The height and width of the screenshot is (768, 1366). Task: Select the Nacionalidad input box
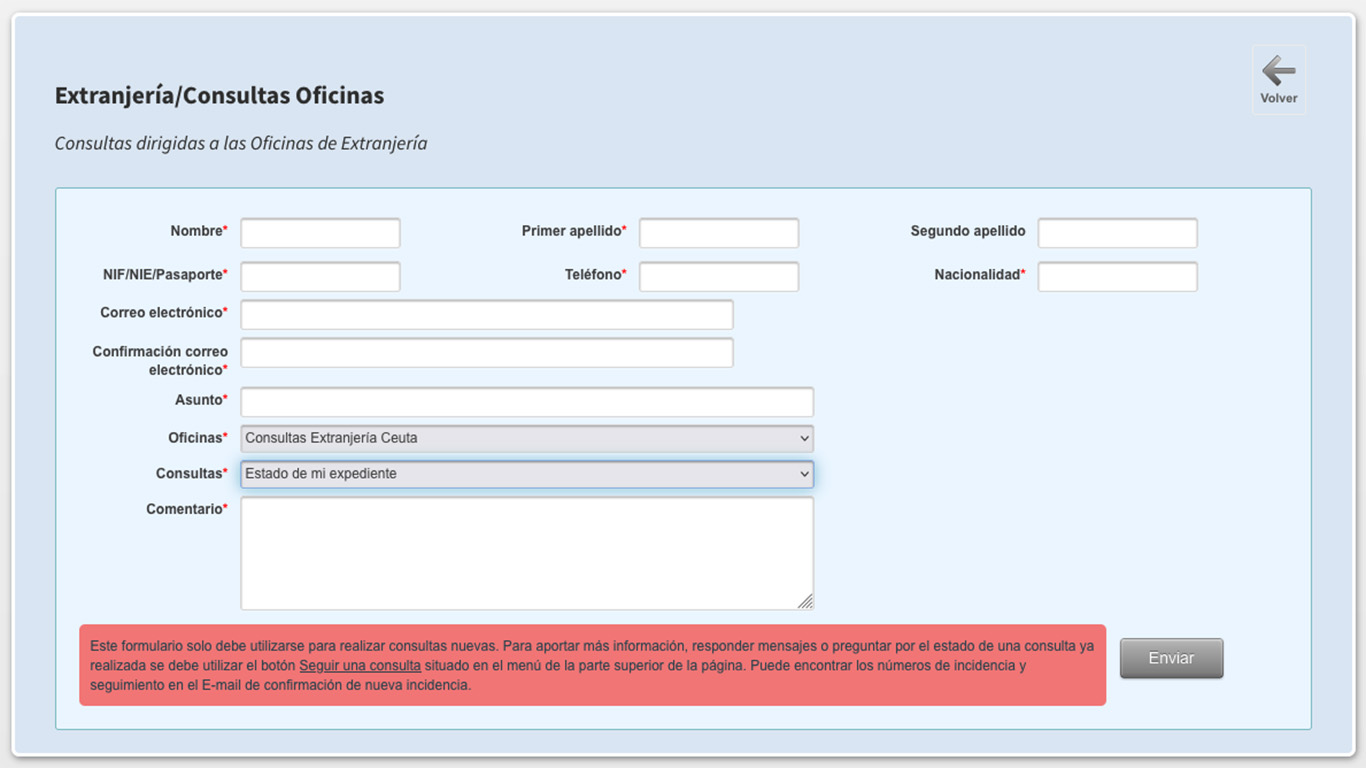[1117, 277]
